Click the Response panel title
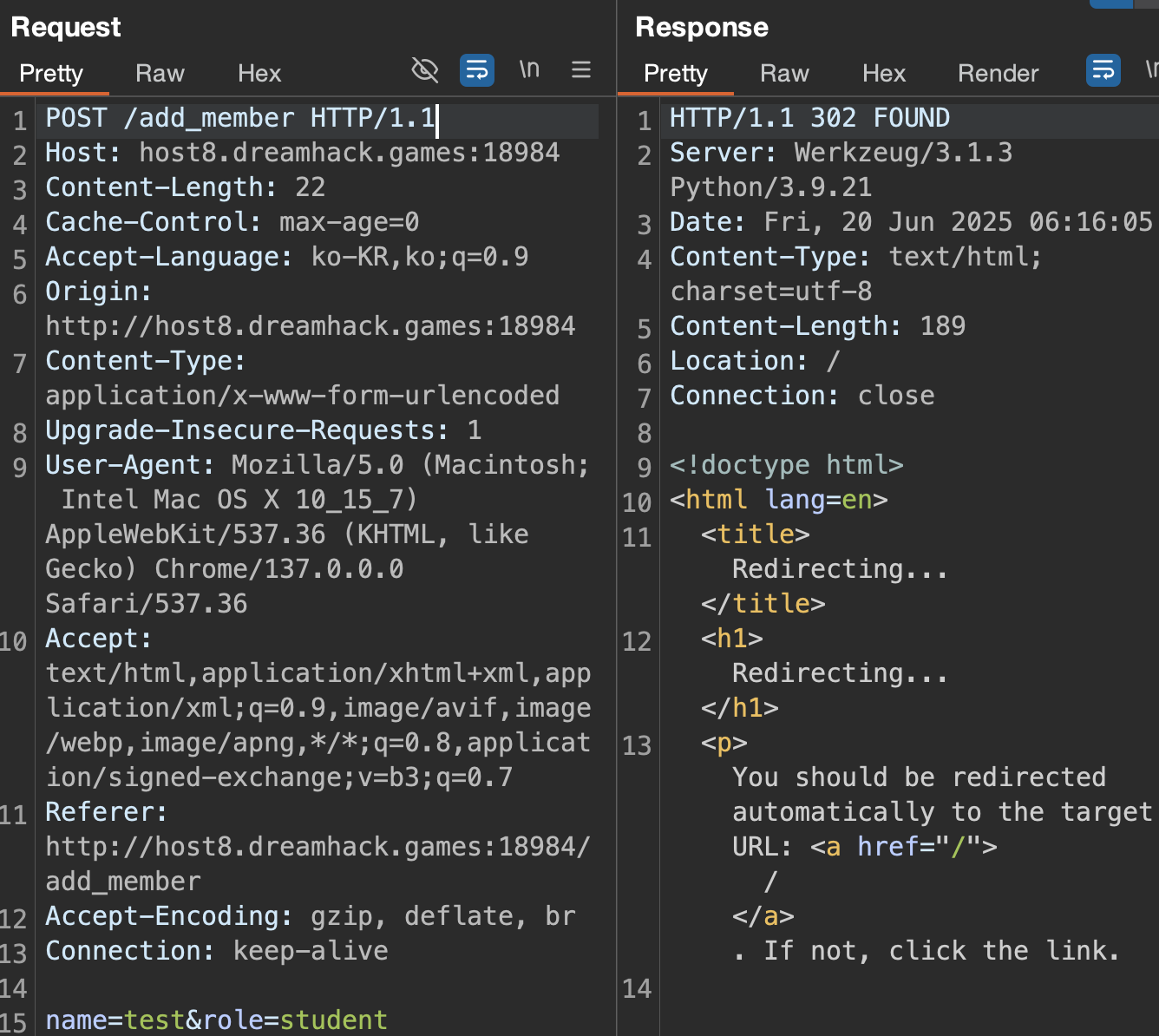1159x1036 pixels. (702, 27)
